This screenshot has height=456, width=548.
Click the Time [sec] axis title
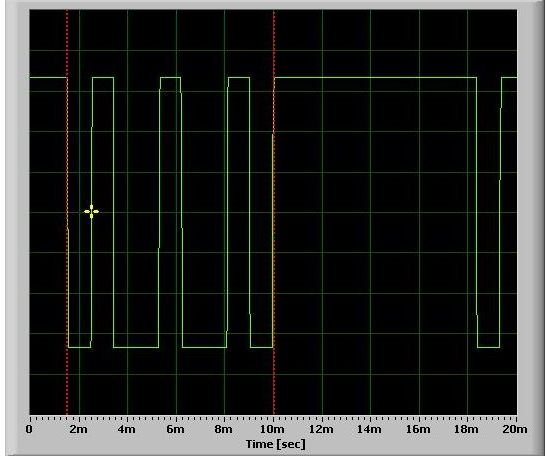point(276,444)
